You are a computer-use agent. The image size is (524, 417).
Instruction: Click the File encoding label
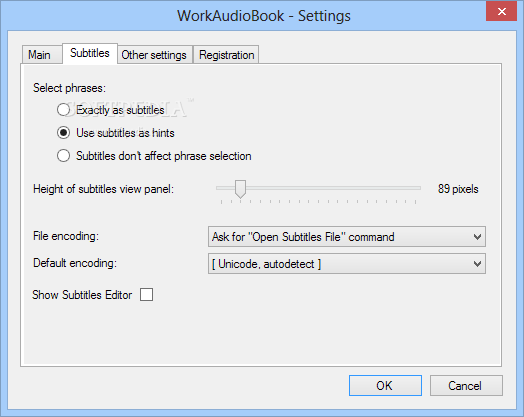(66, 236)
